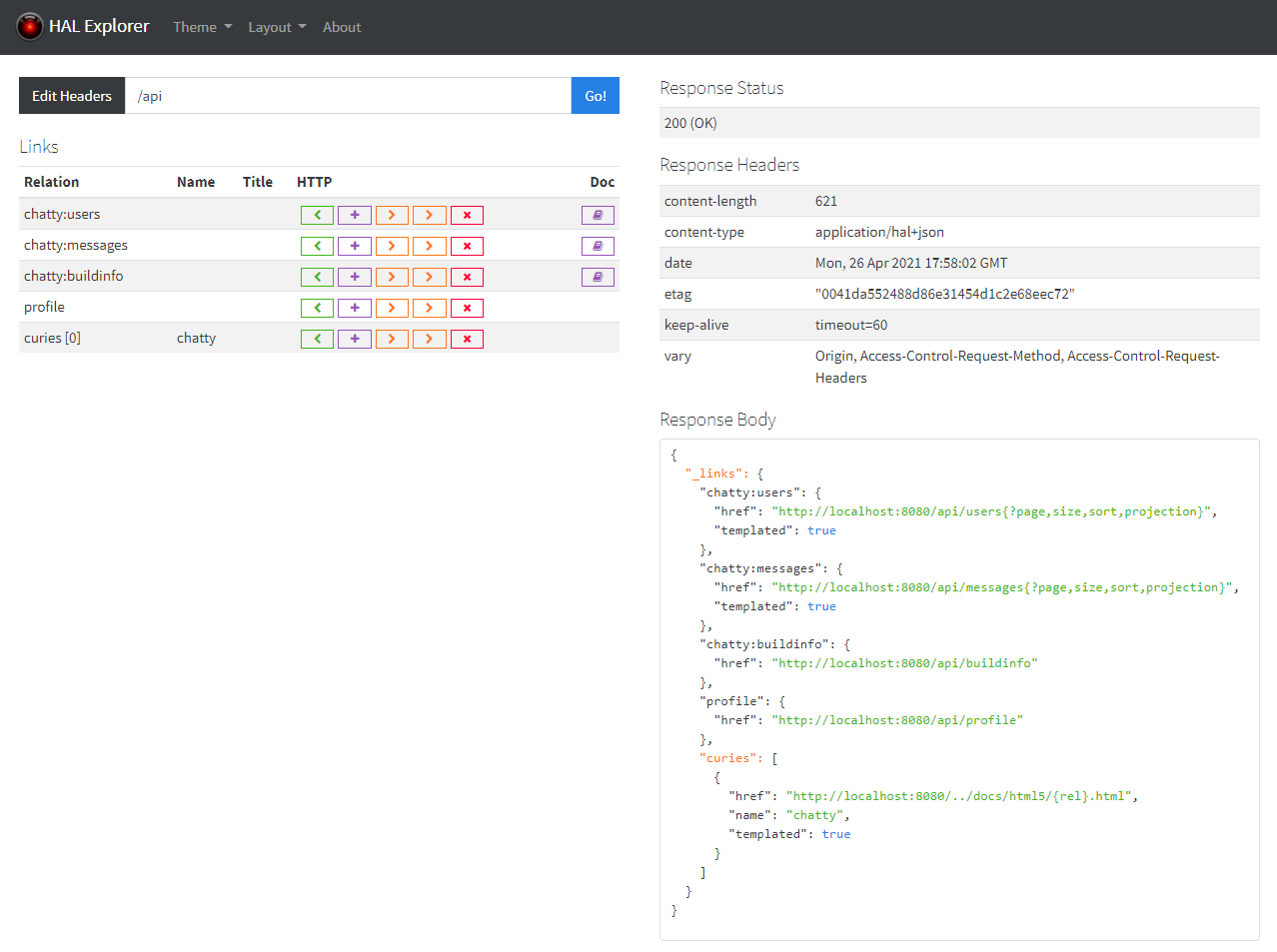Click the first orange PUT arrow for profile
This screenshot has height=952, width=1277.
[x=392, y=308]
